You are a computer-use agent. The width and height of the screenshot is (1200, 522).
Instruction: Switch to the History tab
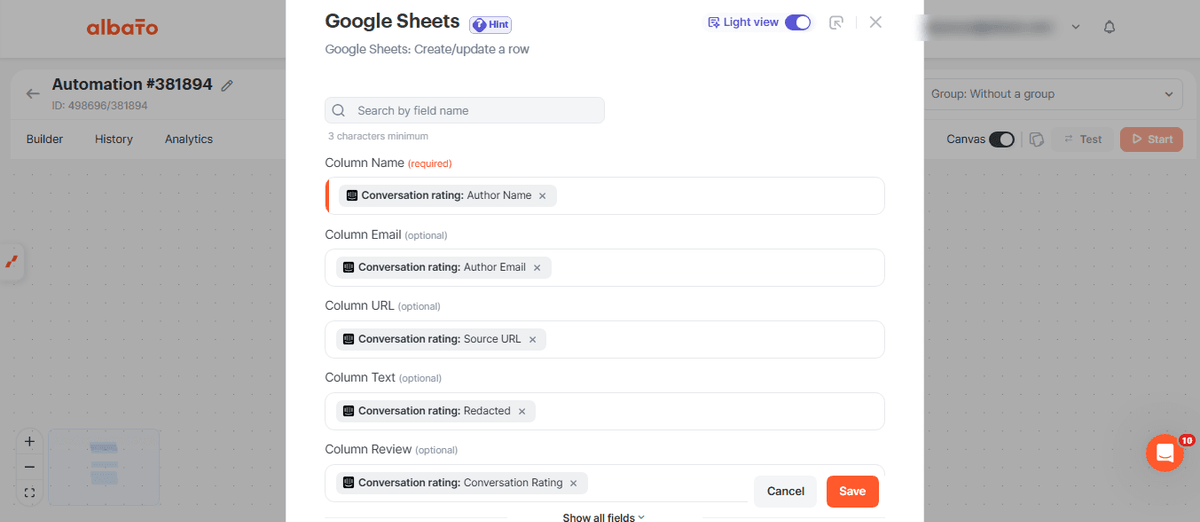click(x=114, y=139)
